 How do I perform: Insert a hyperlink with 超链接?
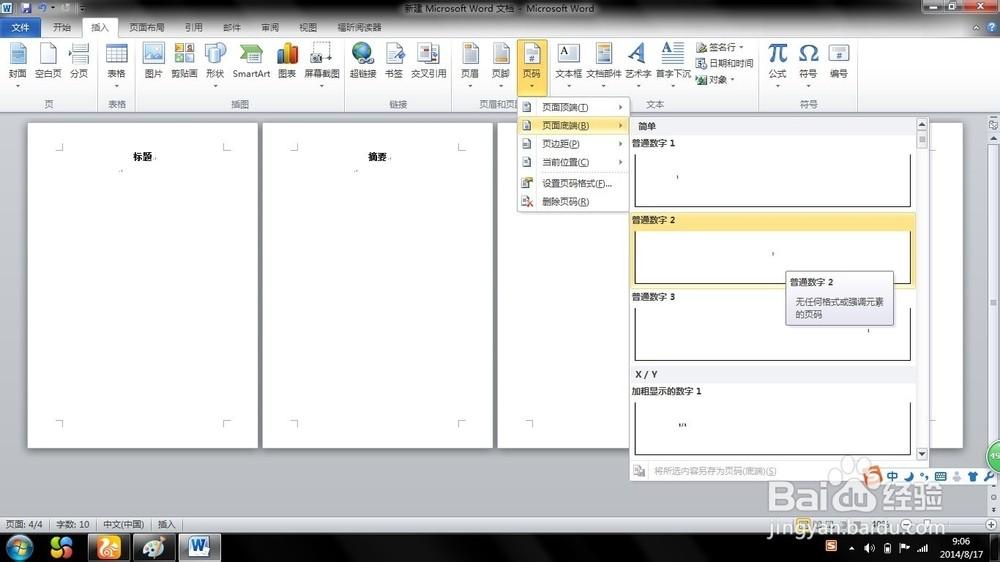point(362,60)
